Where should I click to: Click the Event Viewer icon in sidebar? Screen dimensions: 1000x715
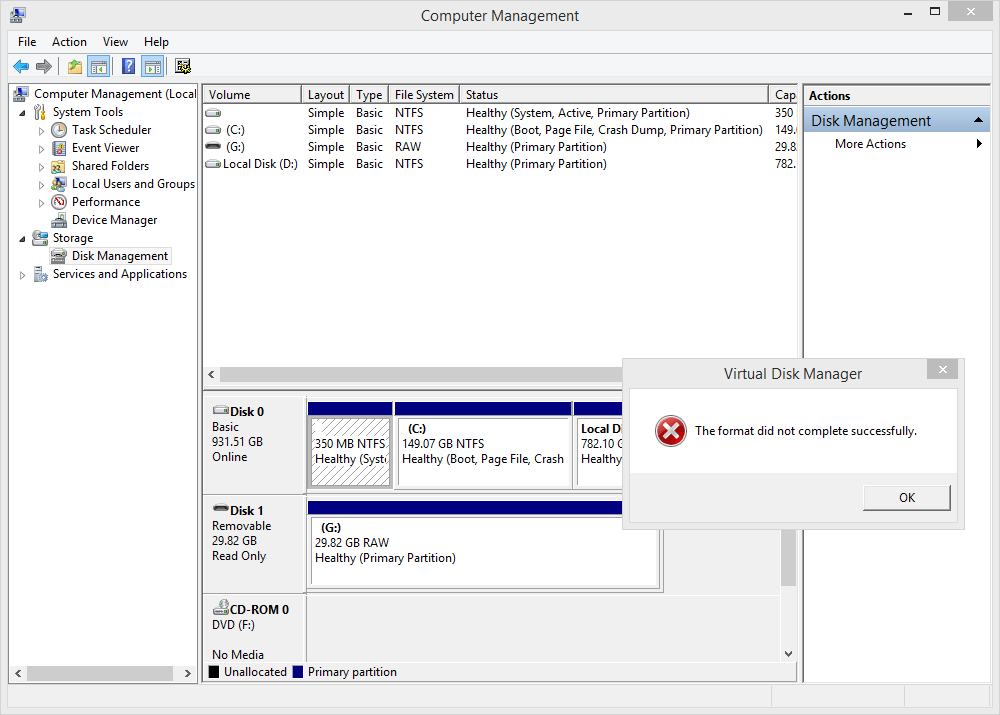(58, 147)
